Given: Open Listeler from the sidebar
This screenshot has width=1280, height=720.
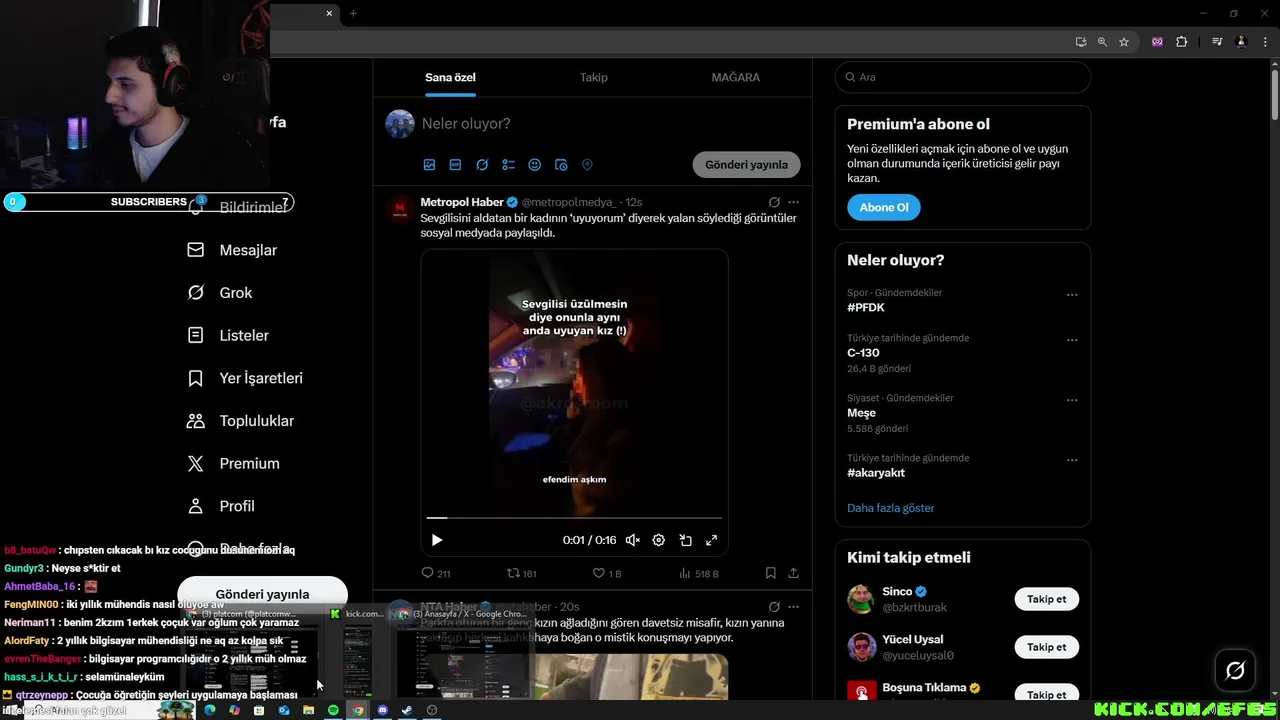Looking at the screenshot, I should [x=228, y=336].
